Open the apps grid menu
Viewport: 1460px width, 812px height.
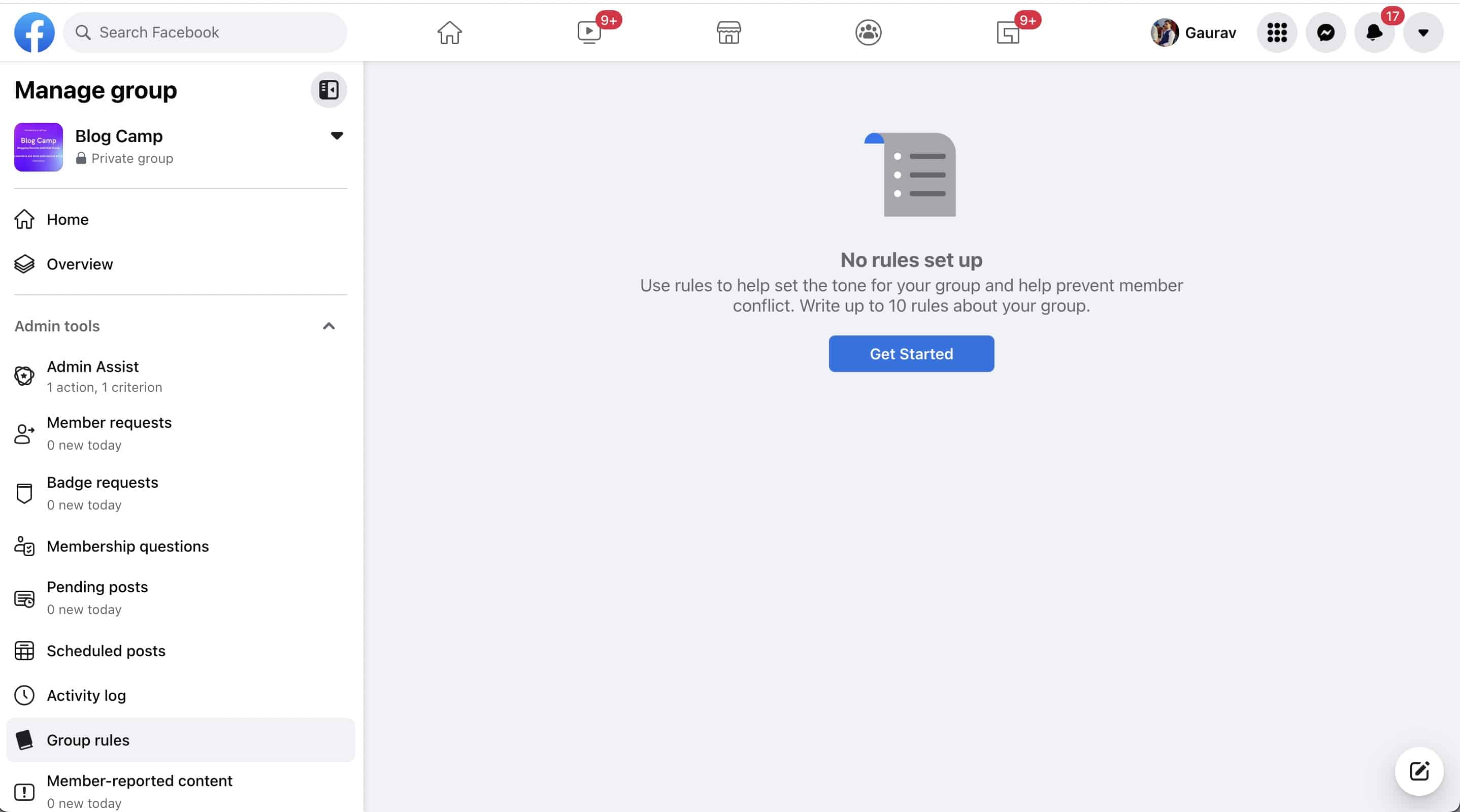tap(1276, 32)
